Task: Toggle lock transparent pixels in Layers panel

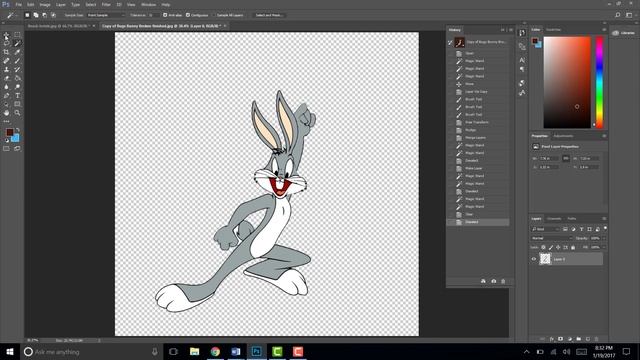Action: point(543,247)
